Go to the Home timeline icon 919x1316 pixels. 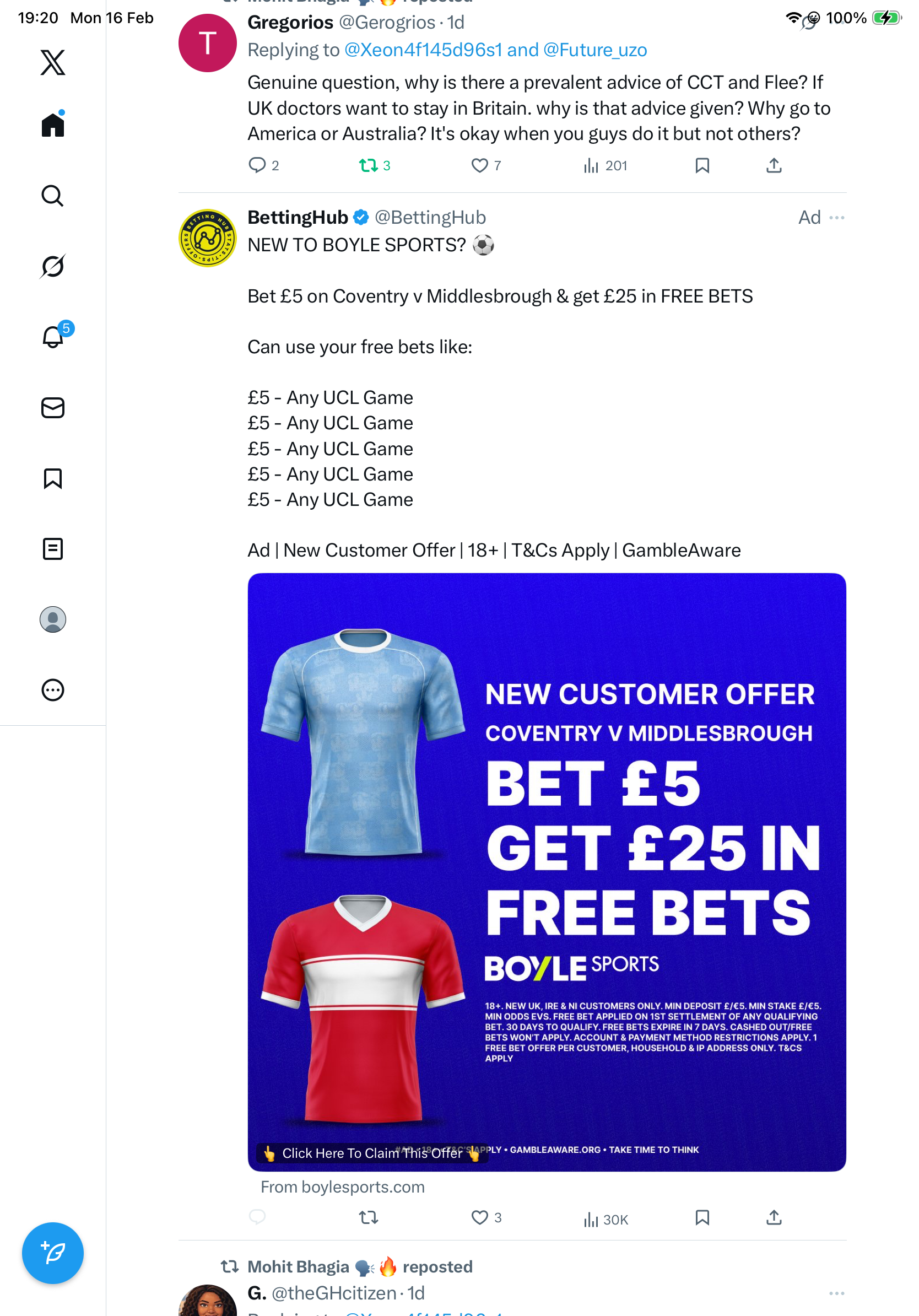click(53, 124)
